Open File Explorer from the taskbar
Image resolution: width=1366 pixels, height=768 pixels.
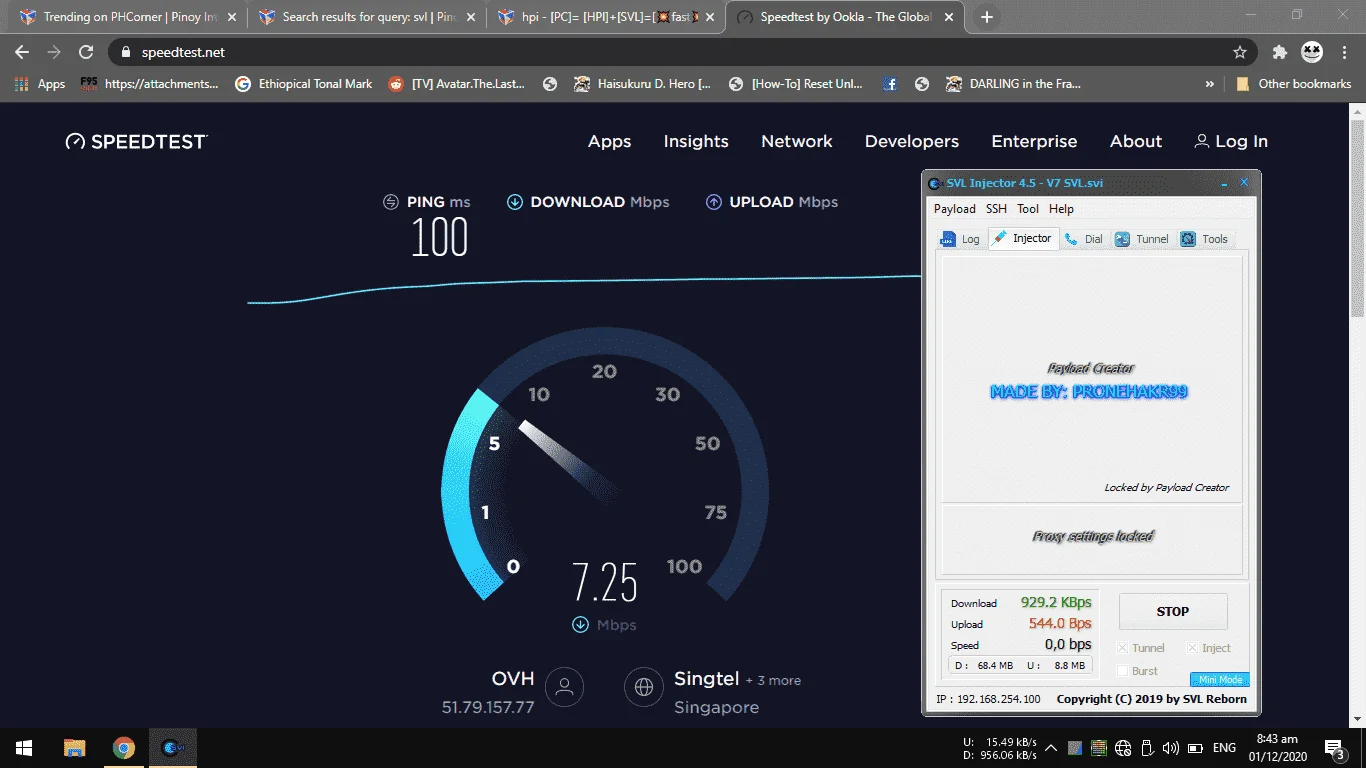pos(74,748)
